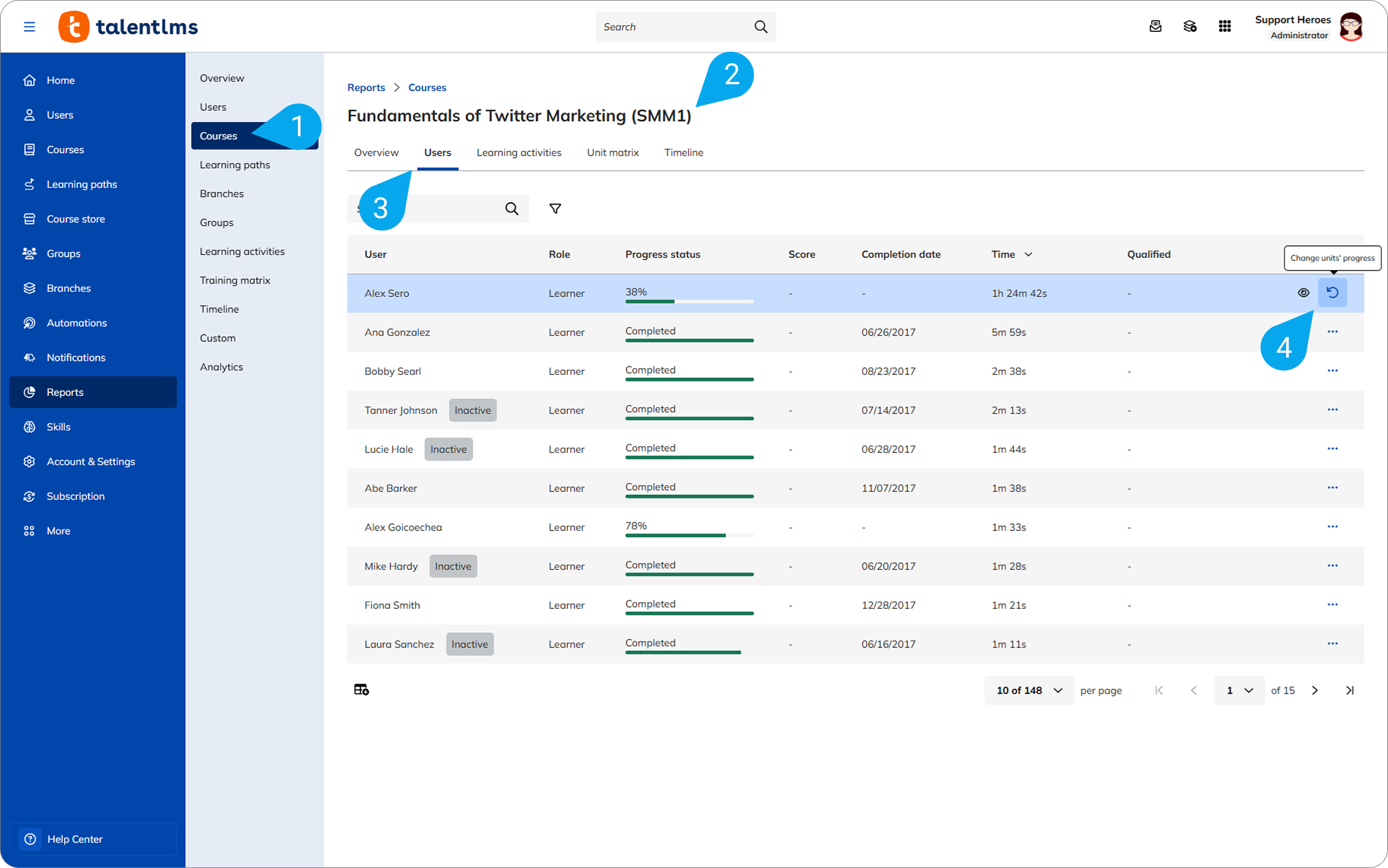Open Automations in the sidebar
Viewport: 1388px width, 868px height.
93,322
